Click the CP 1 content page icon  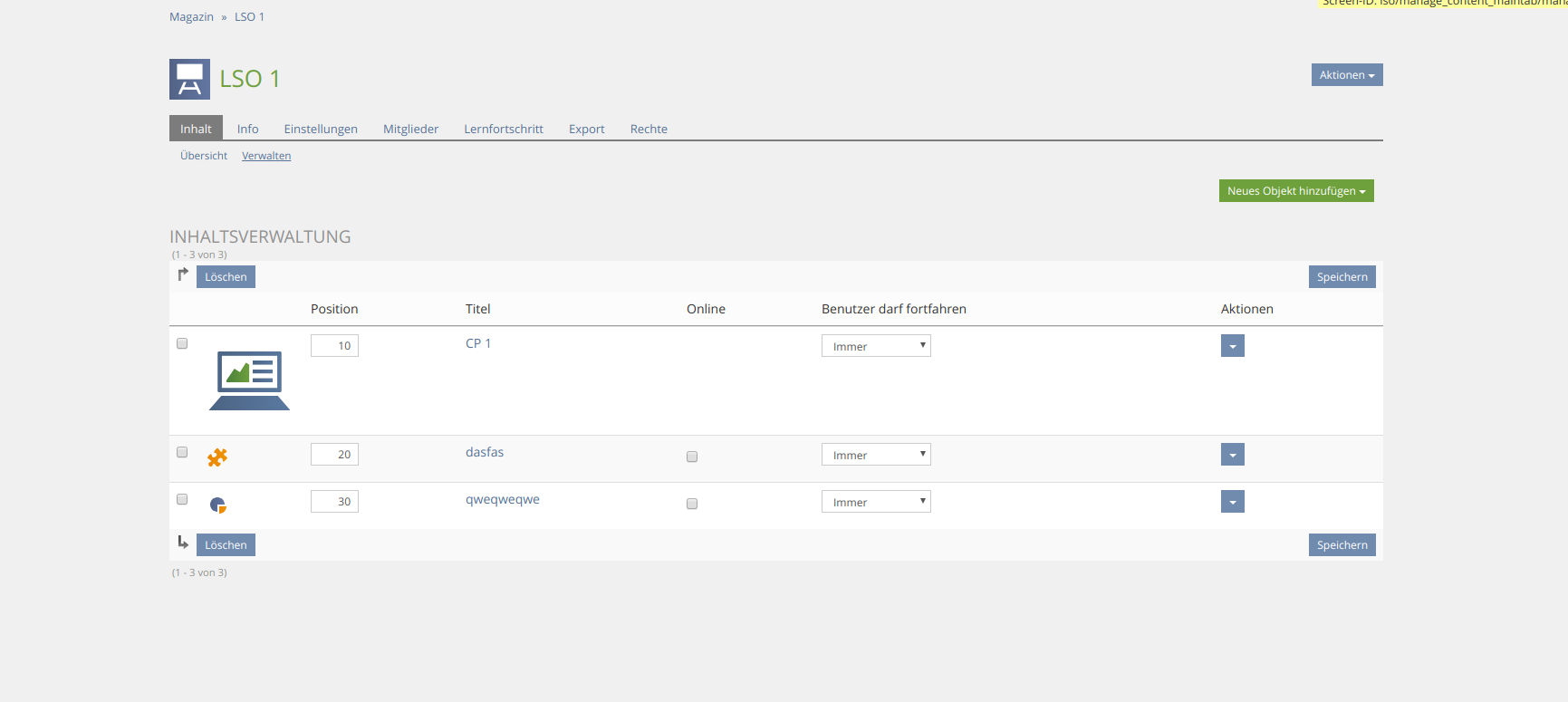pos(249,380)
